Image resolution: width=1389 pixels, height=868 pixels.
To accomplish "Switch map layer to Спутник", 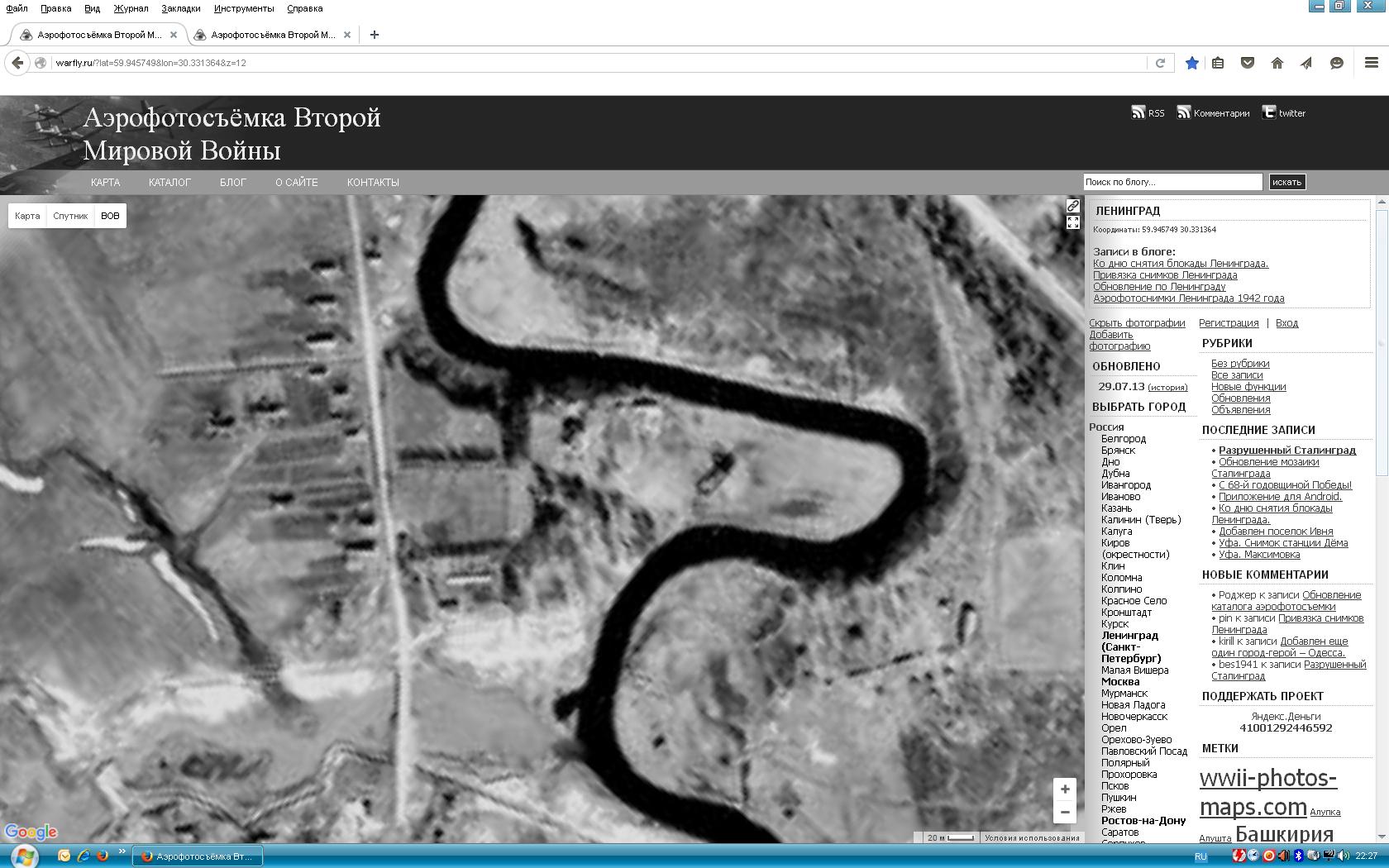I will 70,216.
